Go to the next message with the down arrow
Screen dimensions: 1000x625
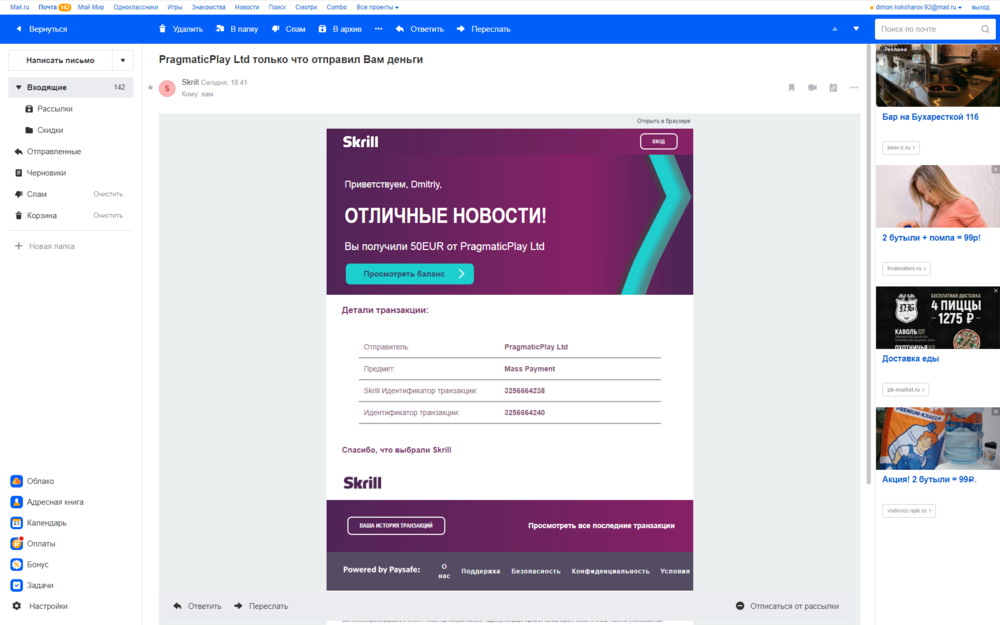[856, 29]
